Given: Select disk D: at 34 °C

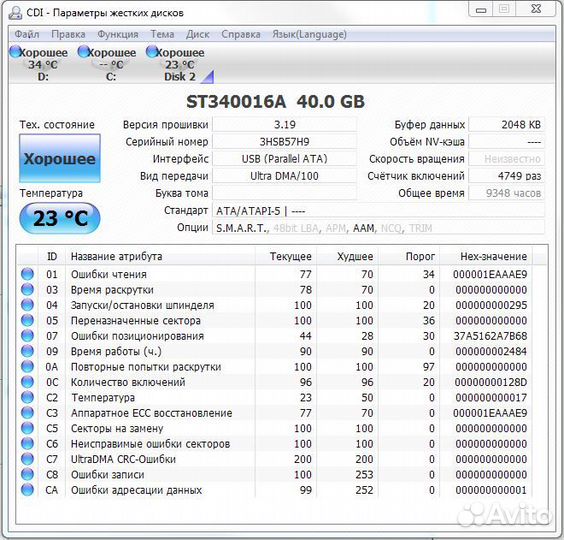Looking at the screenshot, I should 39,64.
